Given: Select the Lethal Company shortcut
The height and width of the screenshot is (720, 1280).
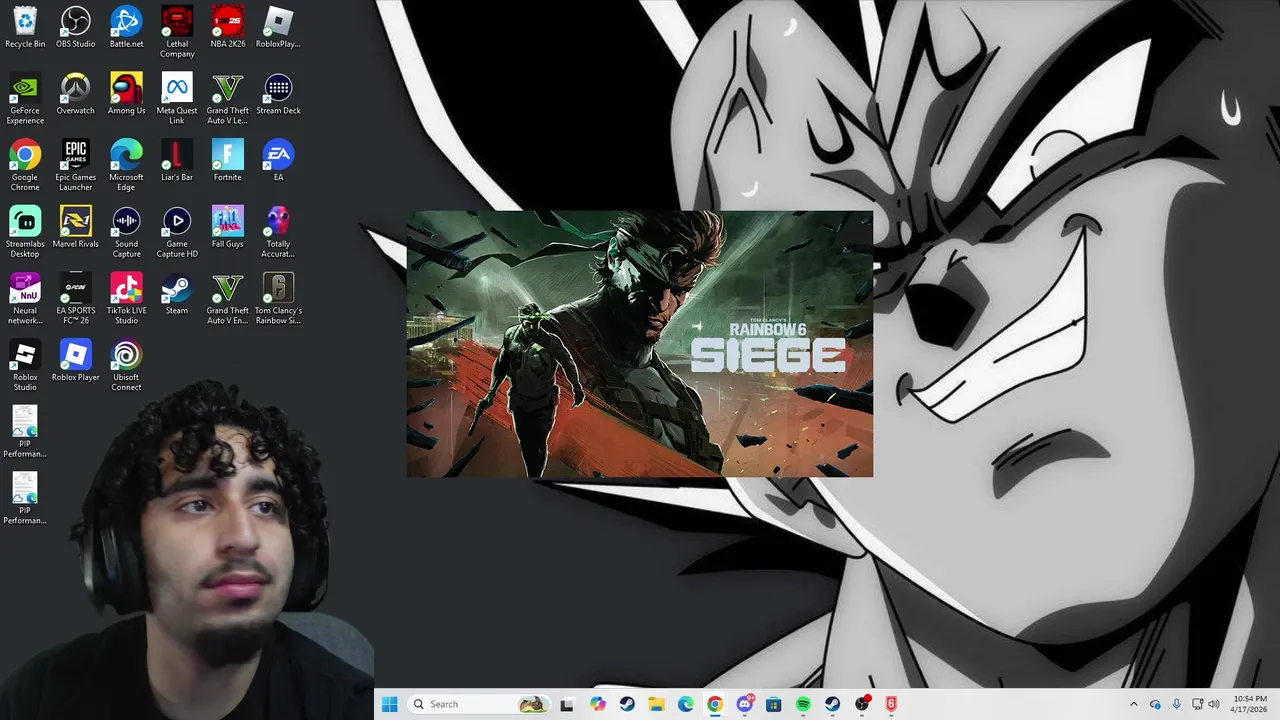Looking at the screenshot, I should tap(177, 31).
